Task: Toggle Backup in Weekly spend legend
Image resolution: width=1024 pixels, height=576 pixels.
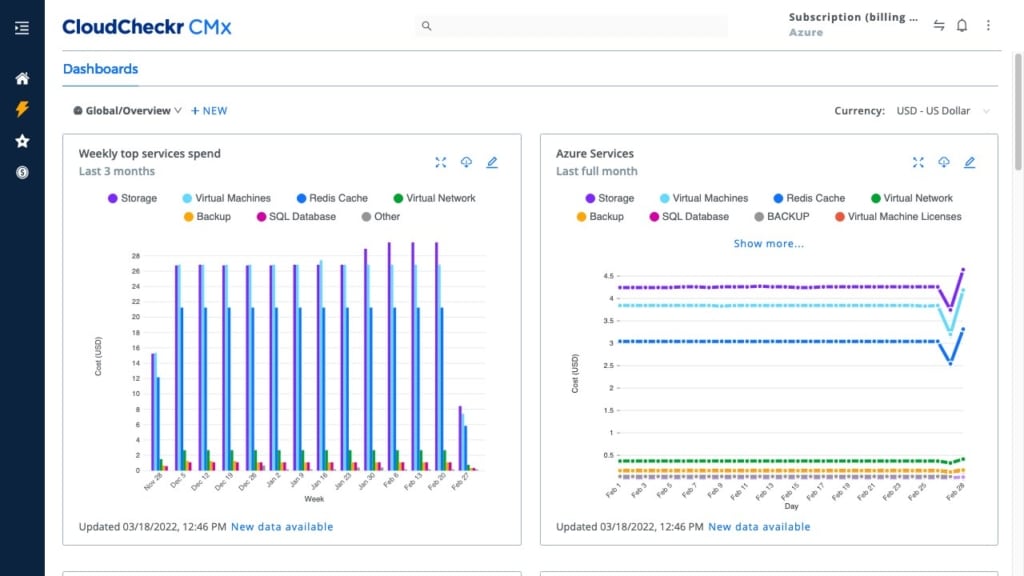Action: 207,216
